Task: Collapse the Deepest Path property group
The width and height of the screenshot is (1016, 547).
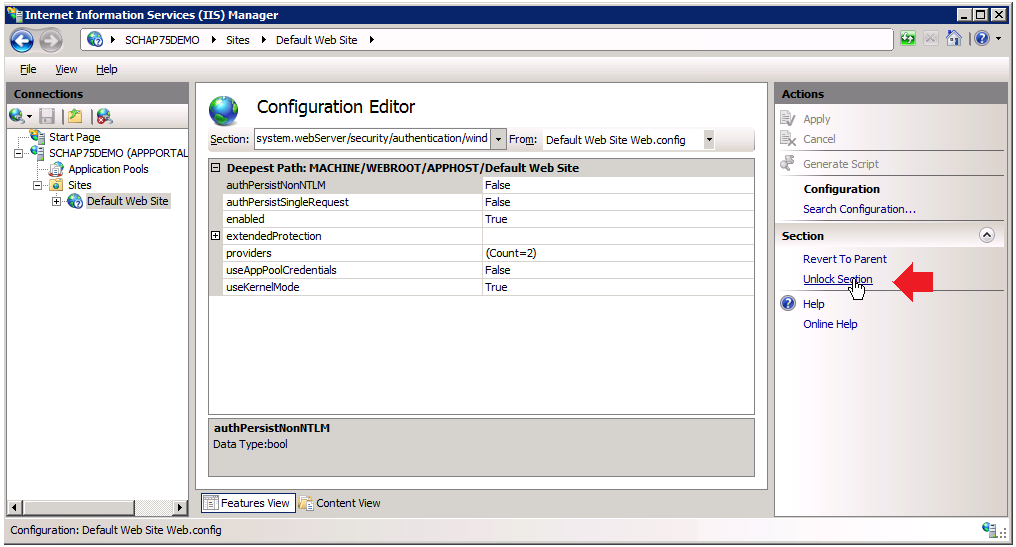Action: 215,168
